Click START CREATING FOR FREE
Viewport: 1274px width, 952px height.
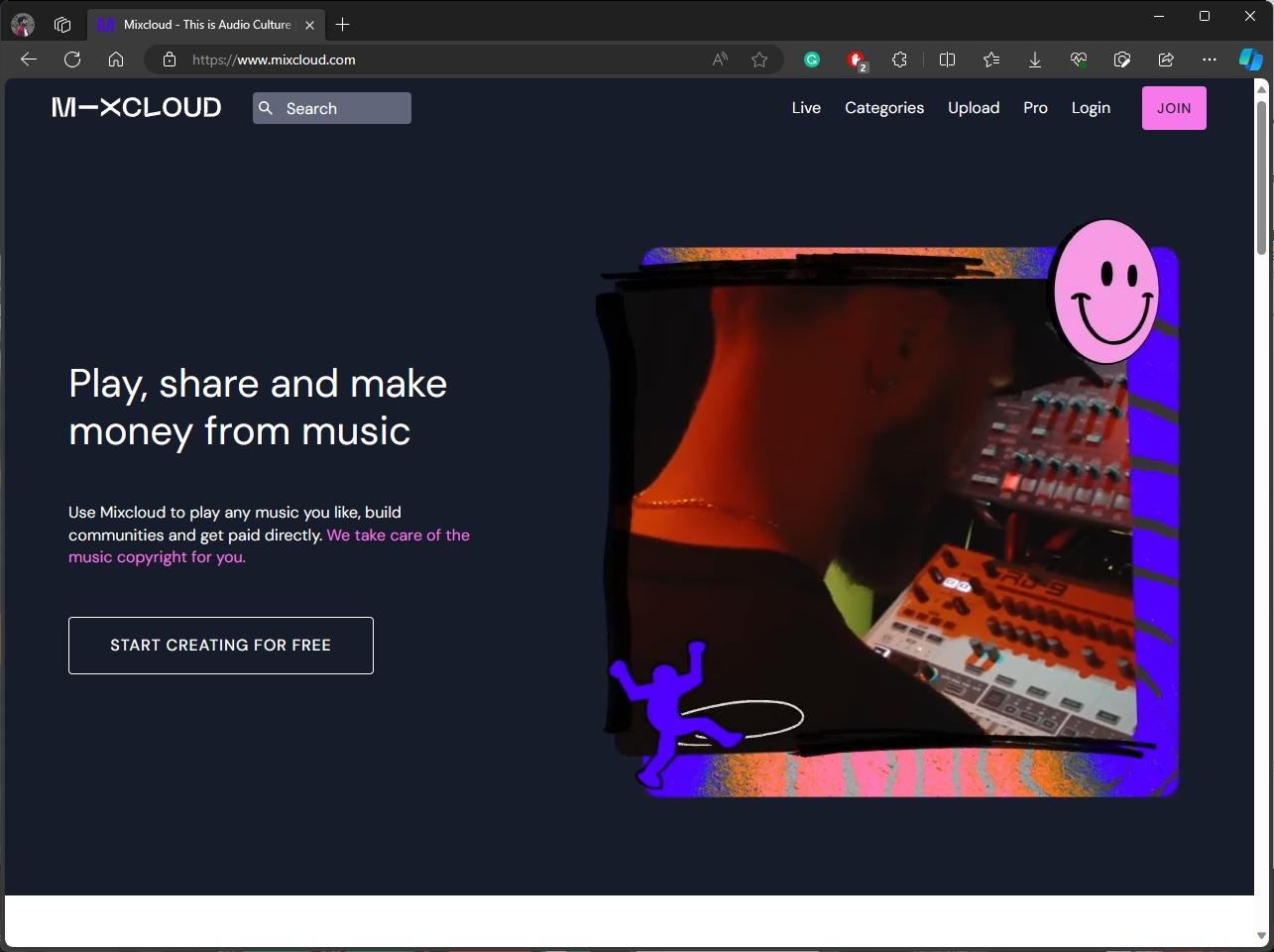pyautogui.click(x=220, y=645)
